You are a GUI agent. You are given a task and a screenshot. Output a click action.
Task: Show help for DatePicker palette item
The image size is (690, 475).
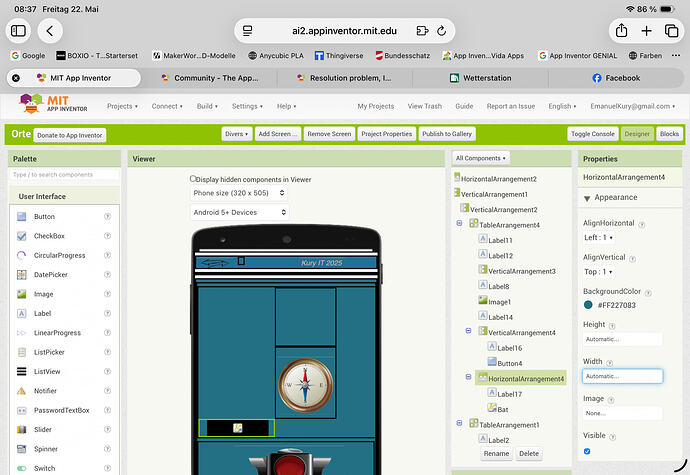pos(107,274)
